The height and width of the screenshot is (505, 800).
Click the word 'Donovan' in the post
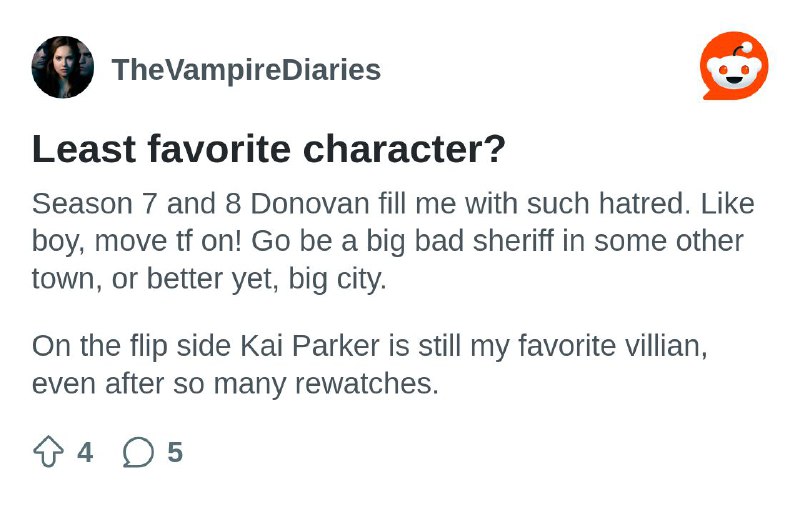click(310, 204)
